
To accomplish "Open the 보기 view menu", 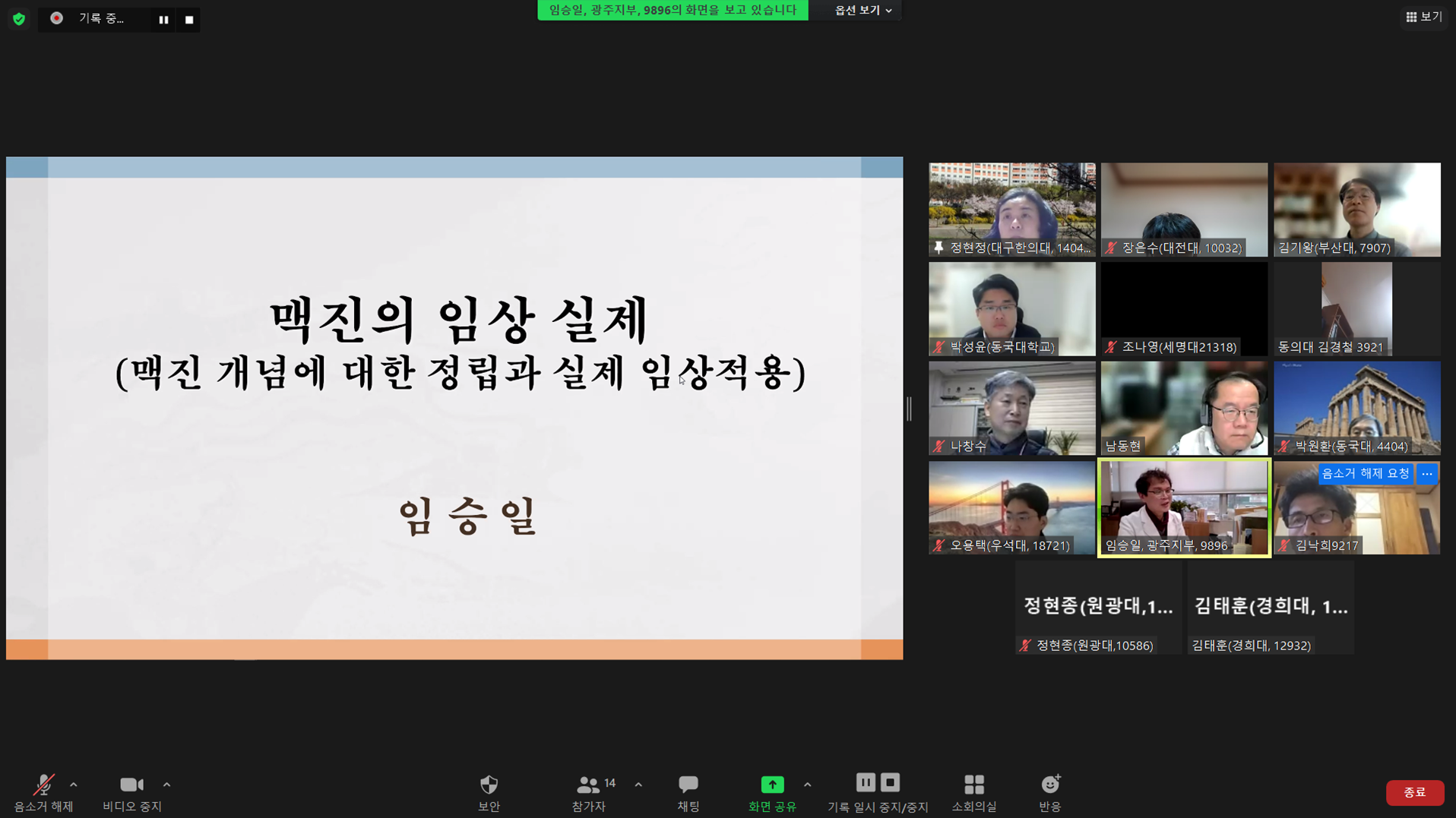I will (1422, 16).
